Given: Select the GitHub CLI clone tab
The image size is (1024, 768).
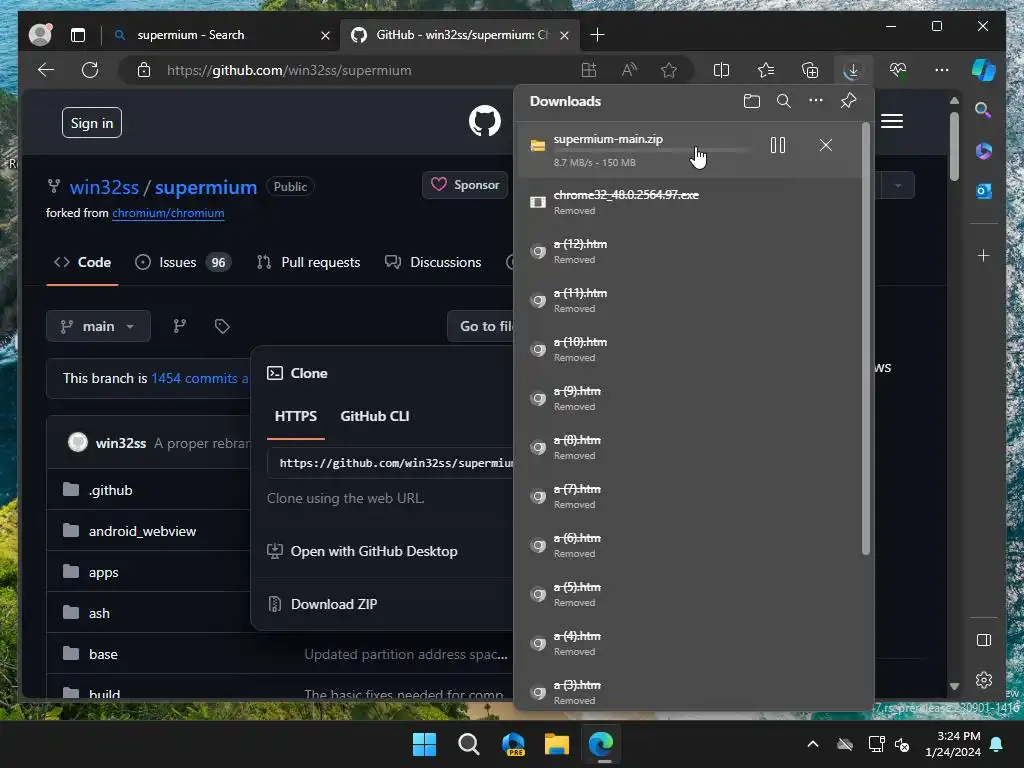Looking at the screenshot, I should [x=375, y=417].
